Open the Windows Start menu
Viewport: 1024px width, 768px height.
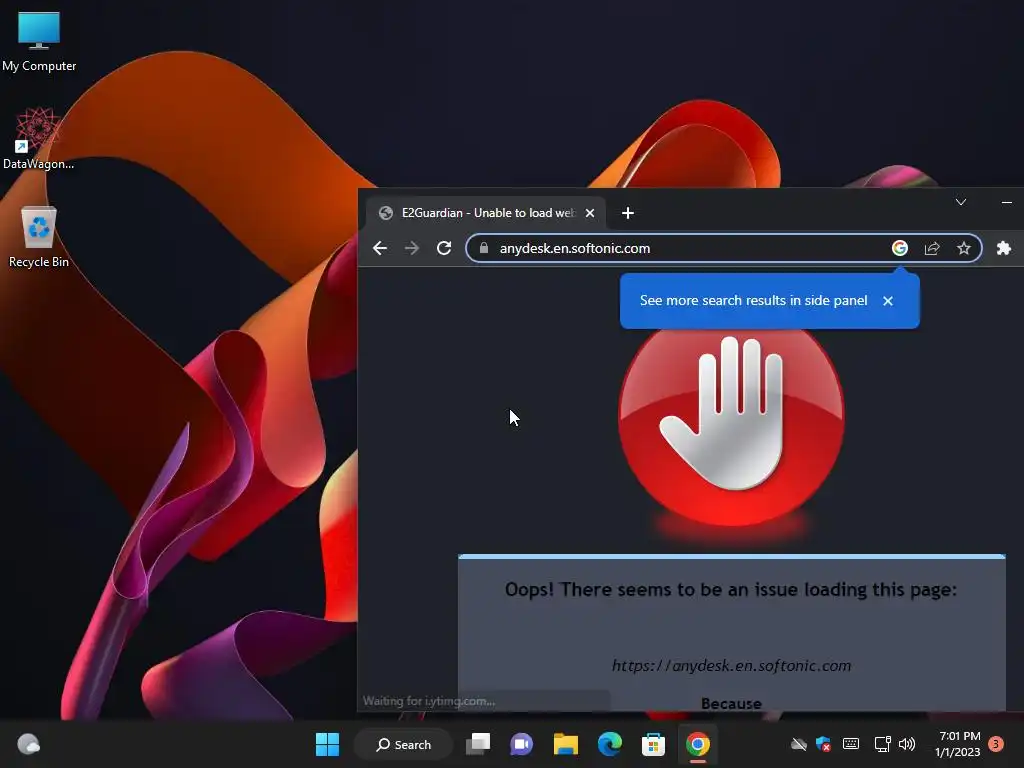coord(327,744)
